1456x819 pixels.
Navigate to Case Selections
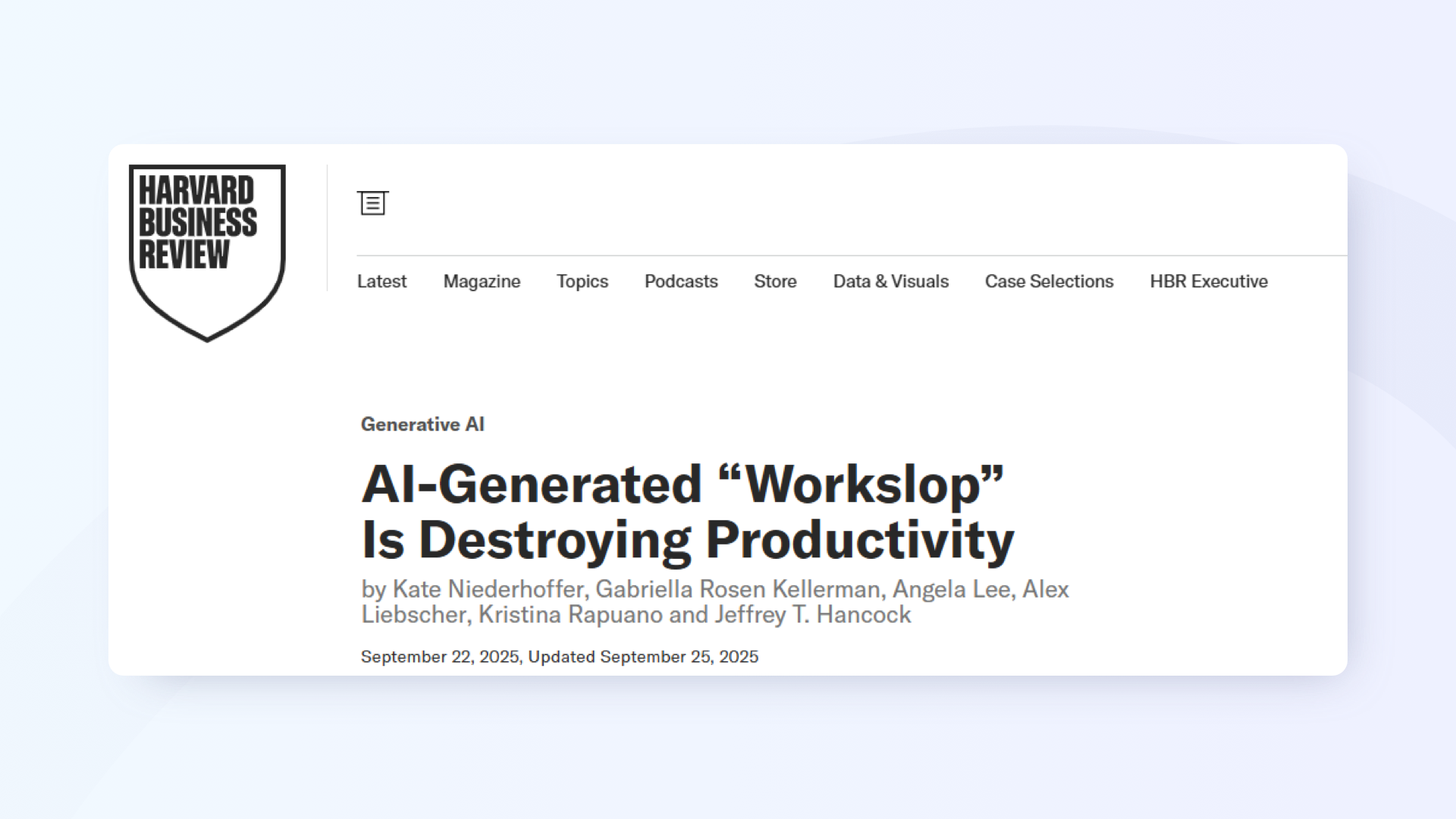(x=1049, y=281)
